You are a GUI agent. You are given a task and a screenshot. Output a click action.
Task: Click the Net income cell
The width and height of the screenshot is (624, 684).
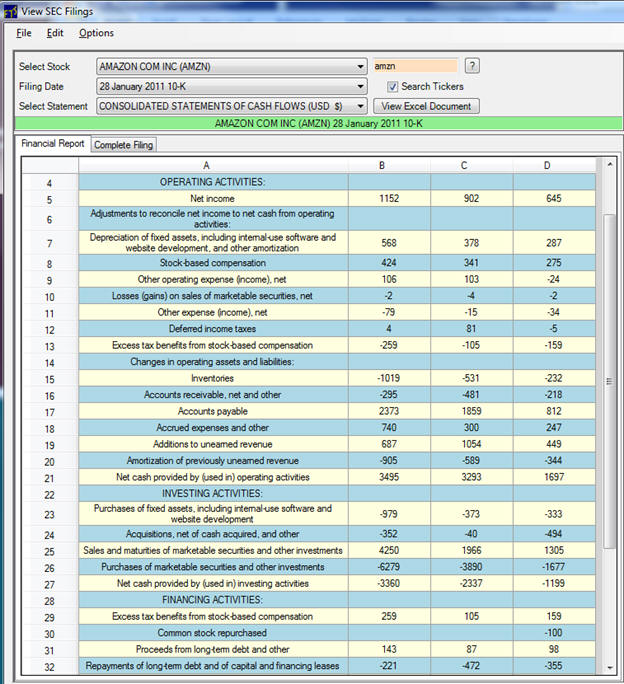pos(213,198)
